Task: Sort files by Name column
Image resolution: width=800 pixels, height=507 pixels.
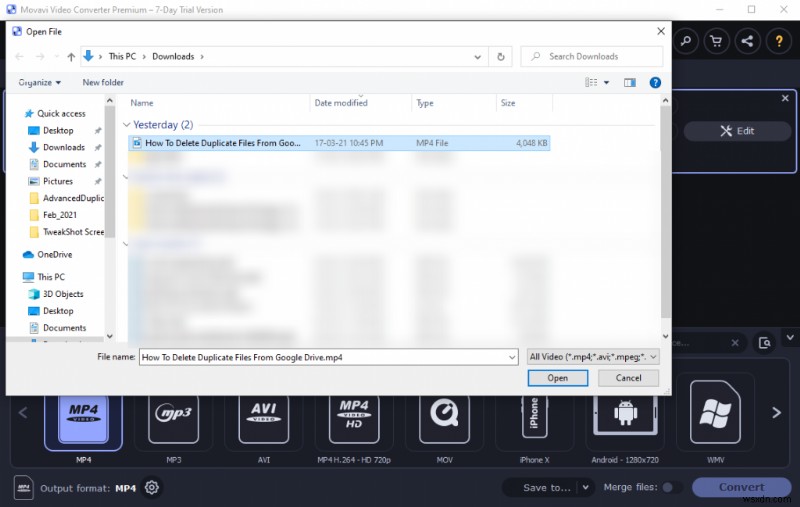Action: pos(142,103)
